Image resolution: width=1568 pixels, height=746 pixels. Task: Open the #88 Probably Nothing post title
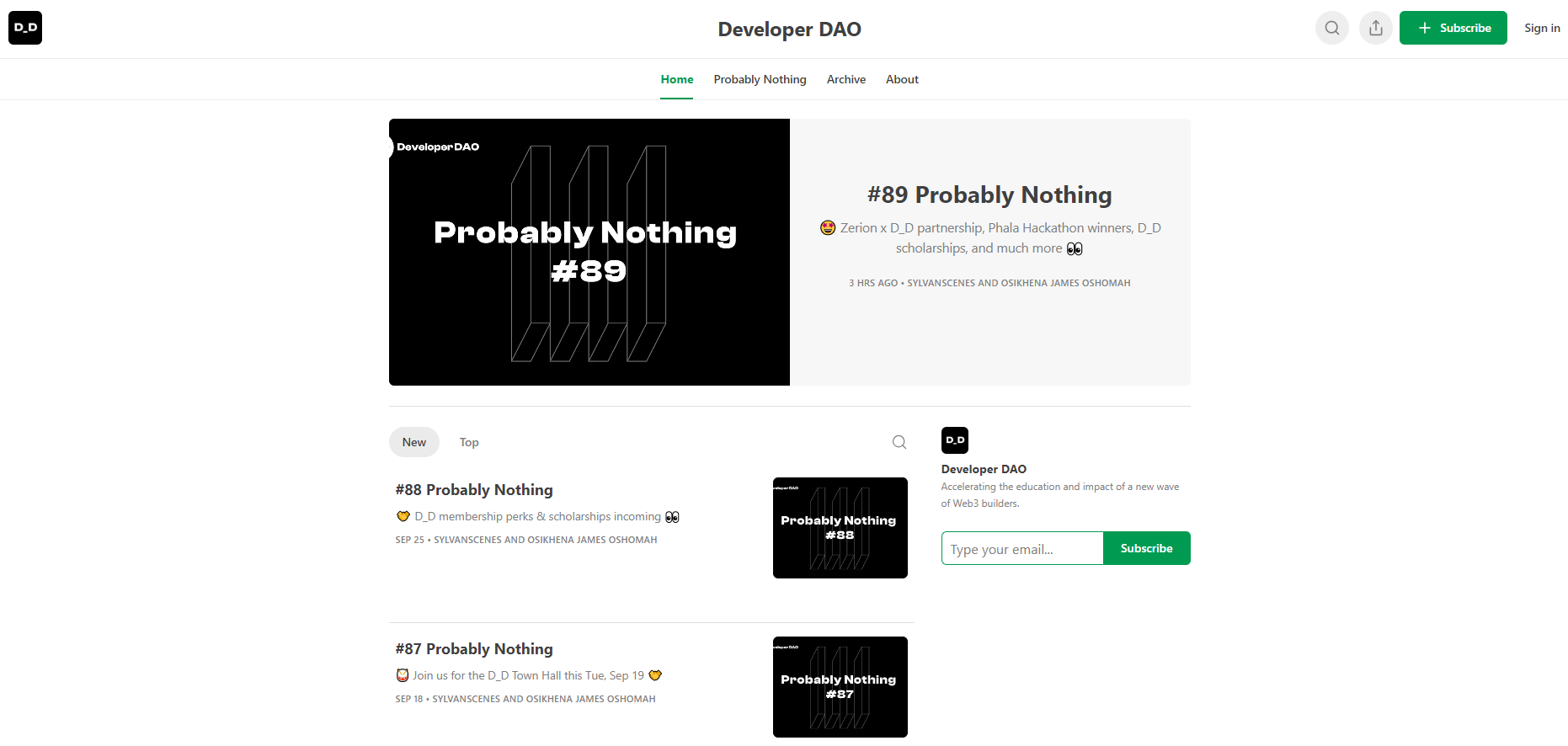tap(474, 490)
